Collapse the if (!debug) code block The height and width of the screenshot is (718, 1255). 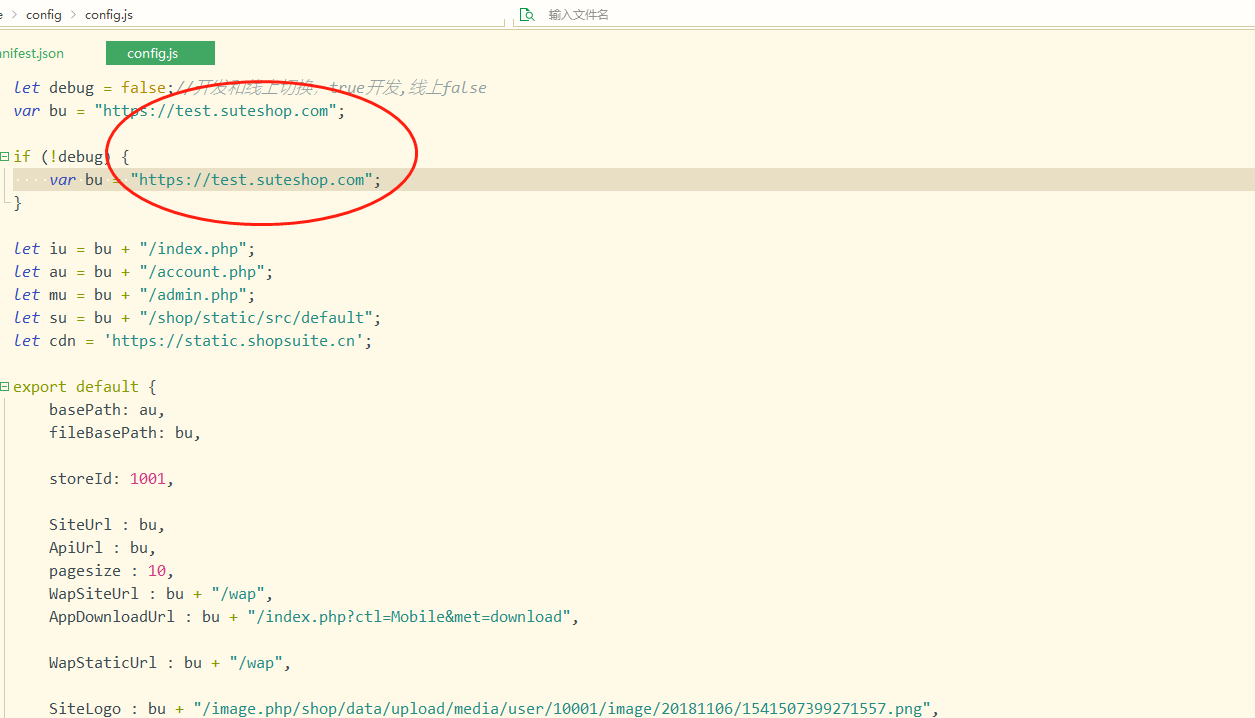coord(5,157)
